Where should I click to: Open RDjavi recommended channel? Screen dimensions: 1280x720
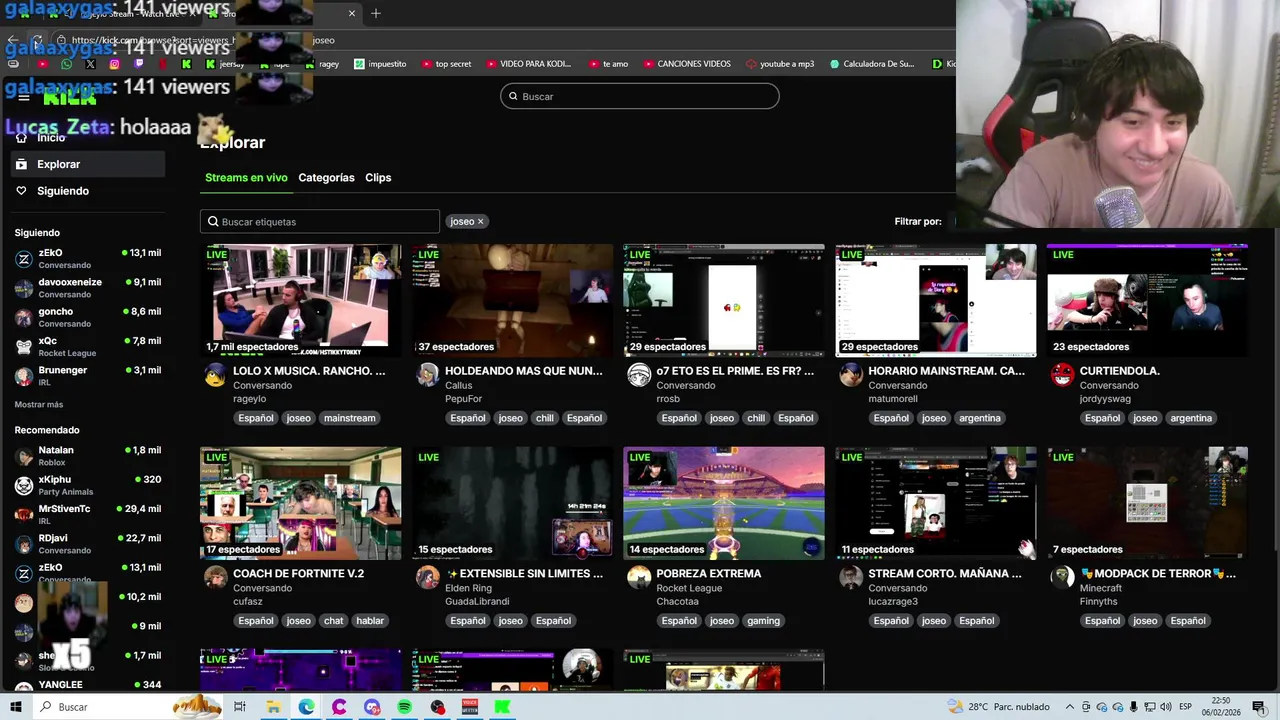pos(88,544)
